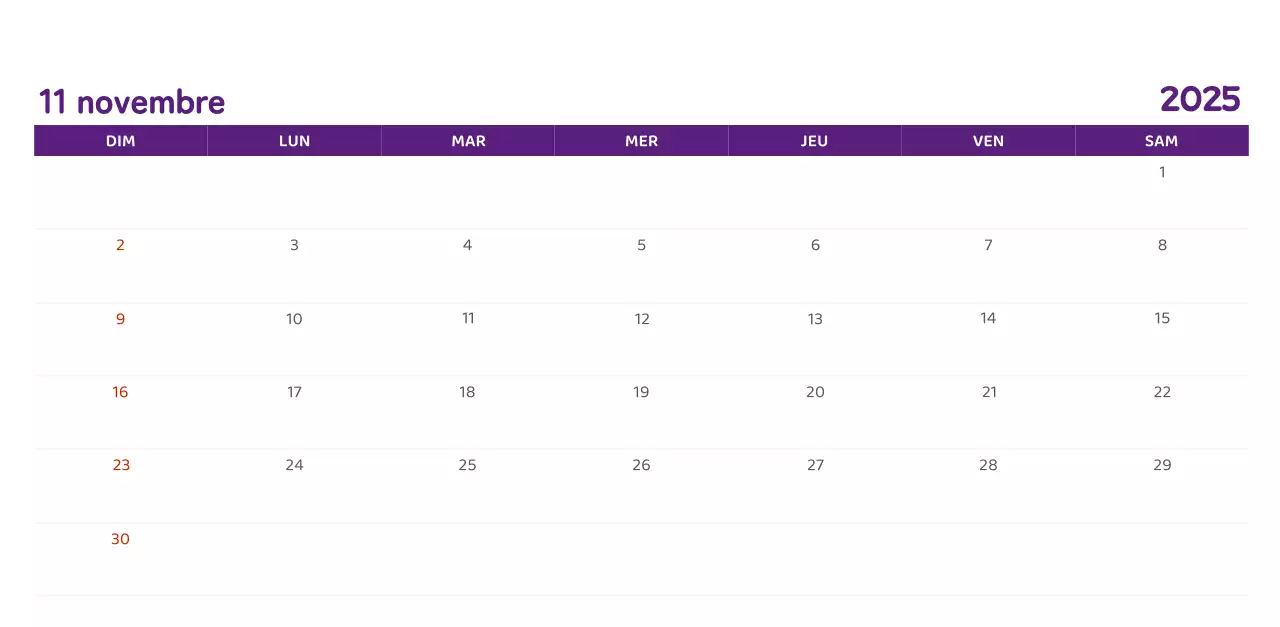This screenshot has width=1280, height=627.
Task: Choose Sunday the 2nd in red
Action: (120, 245)
